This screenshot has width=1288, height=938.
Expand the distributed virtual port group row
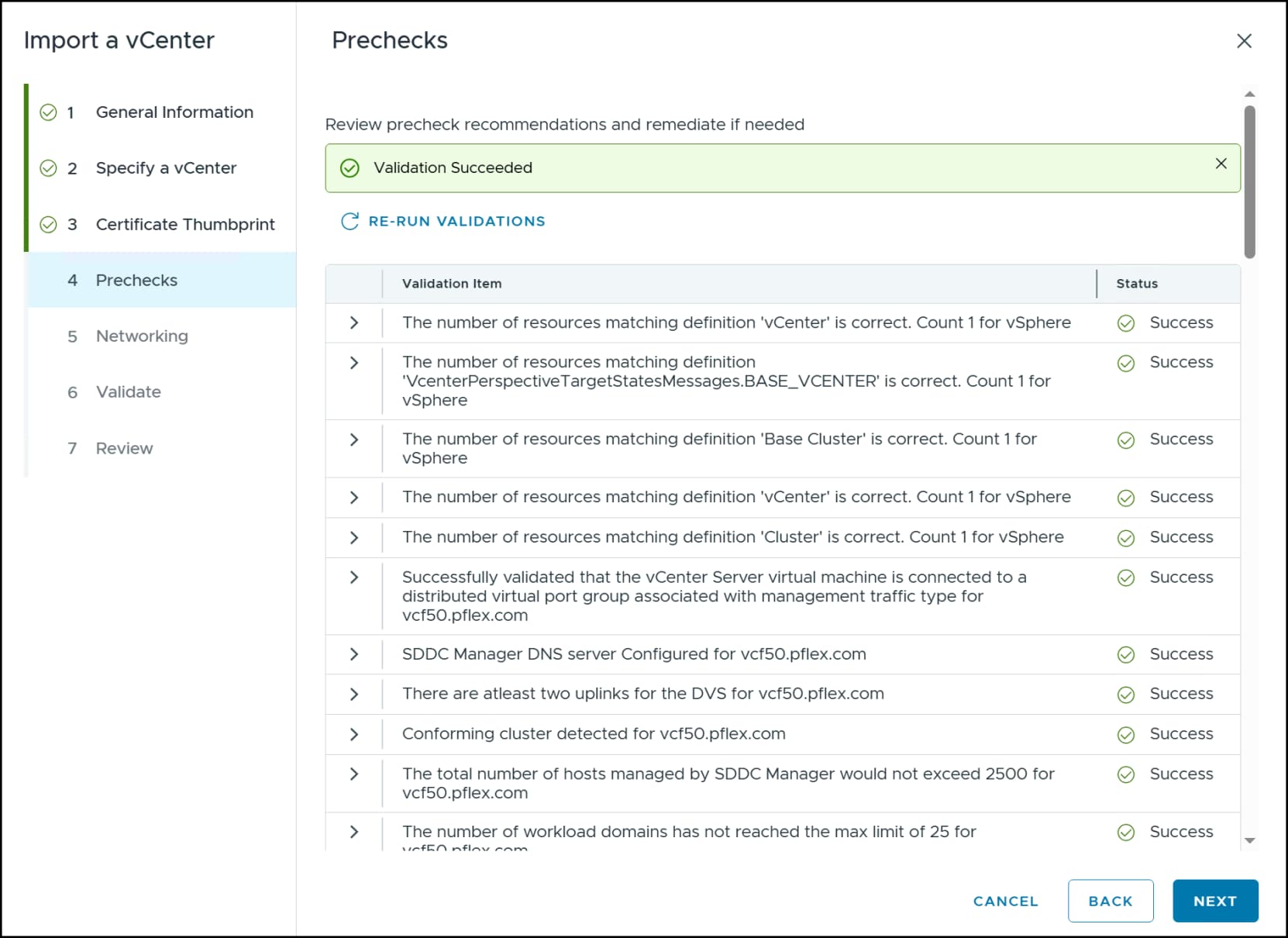pyautogui.click(x=354, y=578)
